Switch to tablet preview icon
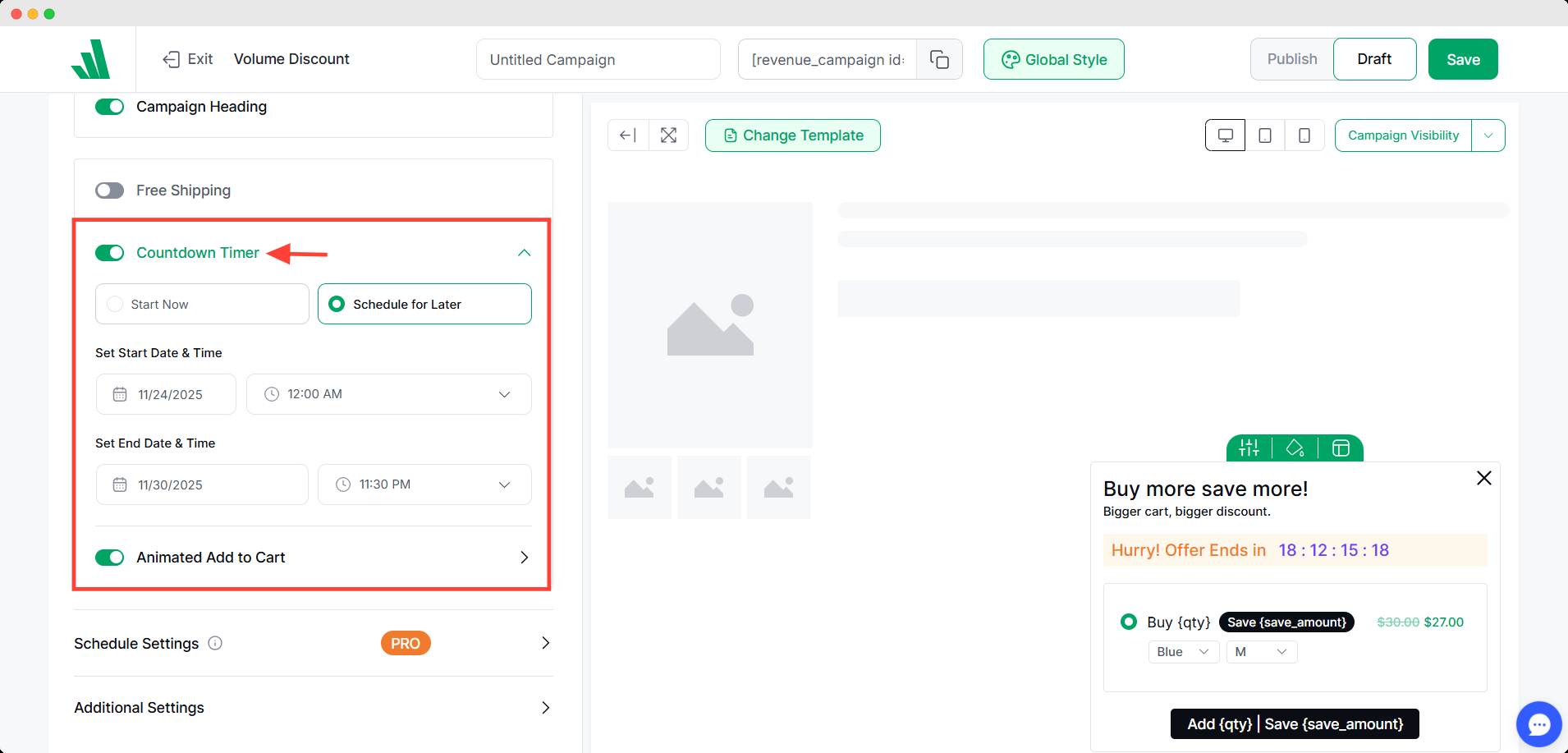 1265,135
